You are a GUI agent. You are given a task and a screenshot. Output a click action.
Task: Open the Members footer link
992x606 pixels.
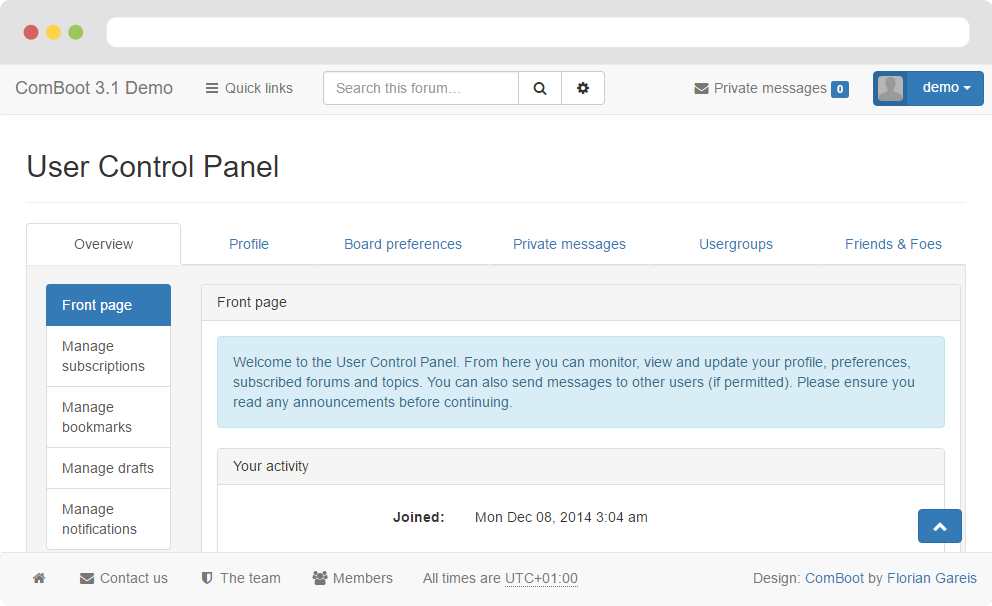352,578
